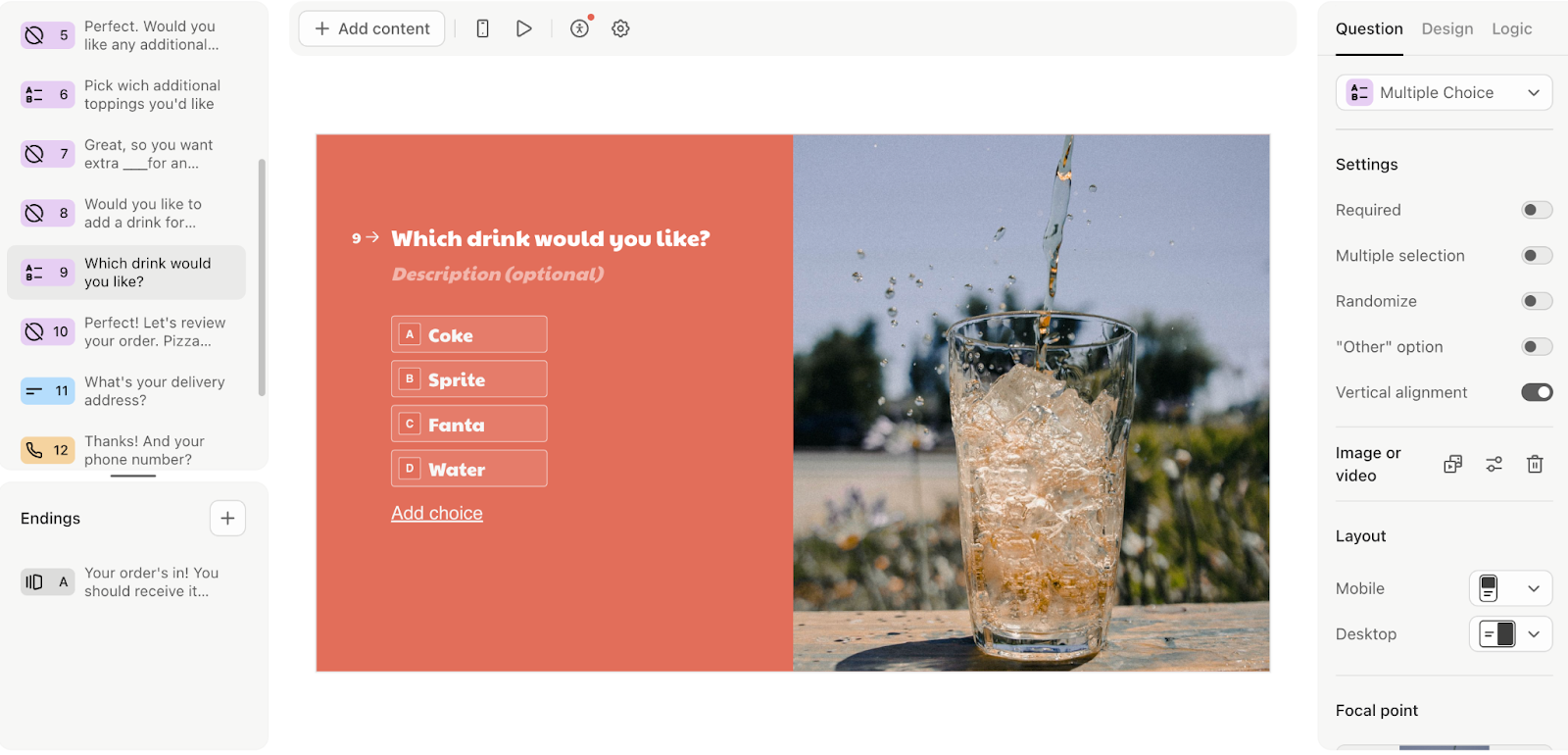Click the Add choice link
Screen dimensions: 1568x755
tap(437, 513)
